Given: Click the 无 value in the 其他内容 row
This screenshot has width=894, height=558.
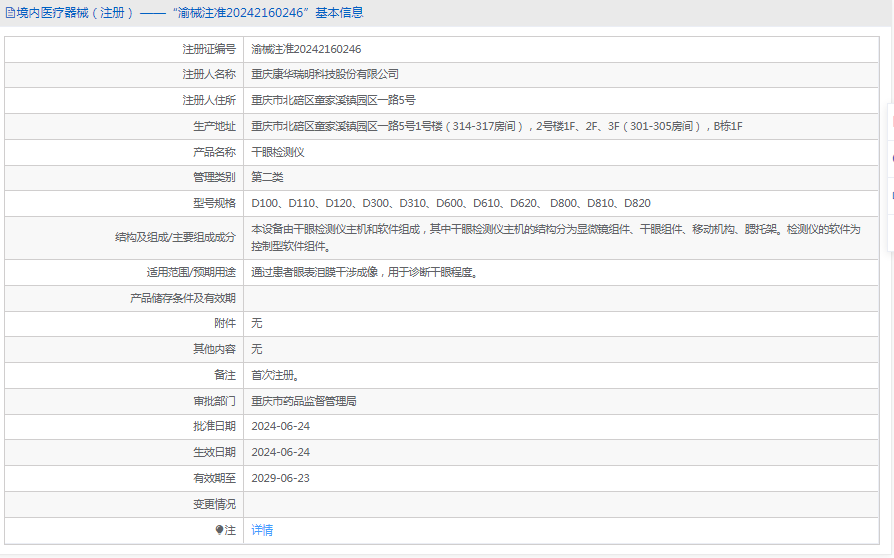Looking at the screenshot, I should point(257,349).
